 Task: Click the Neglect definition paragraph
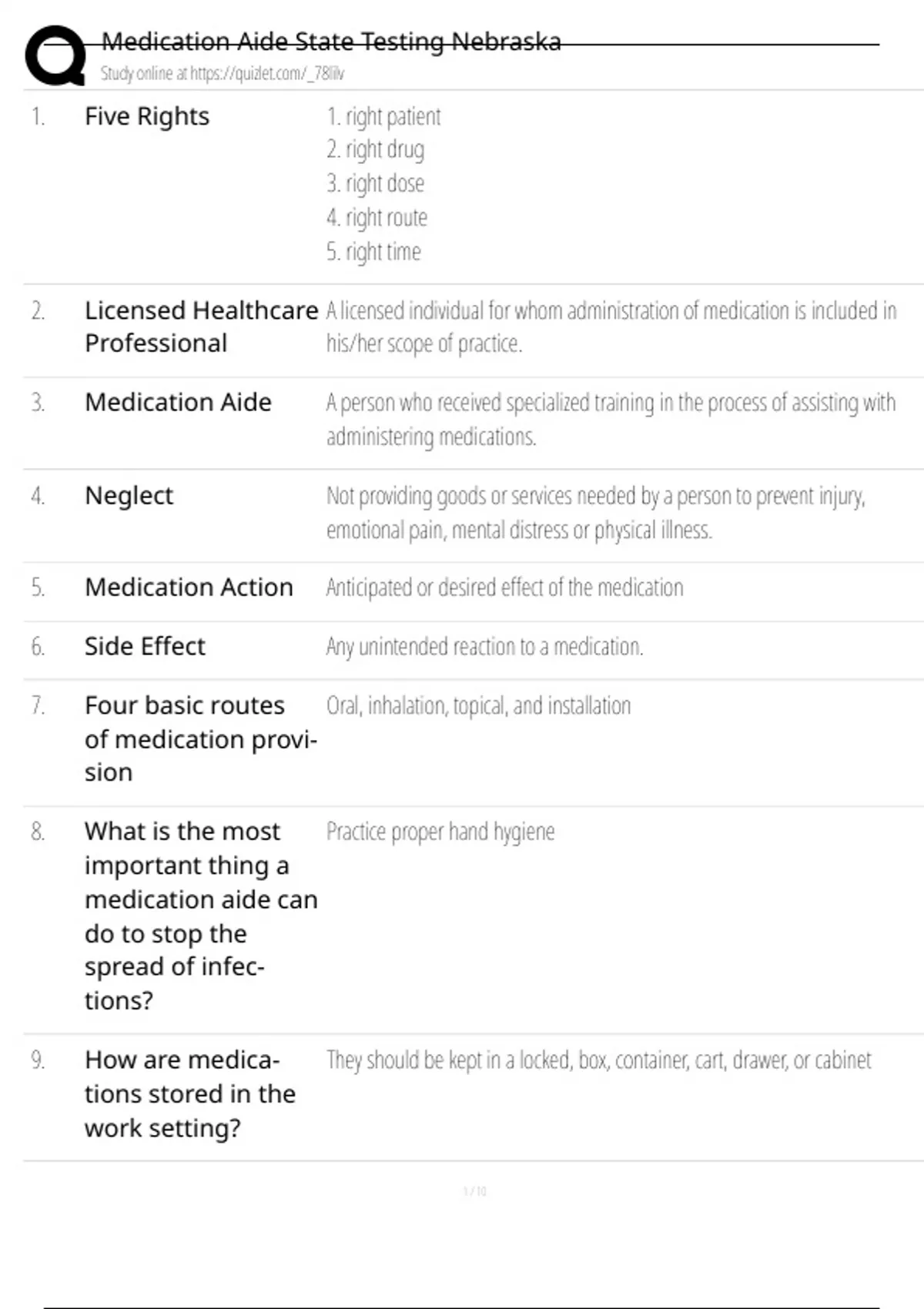point(595,513)
